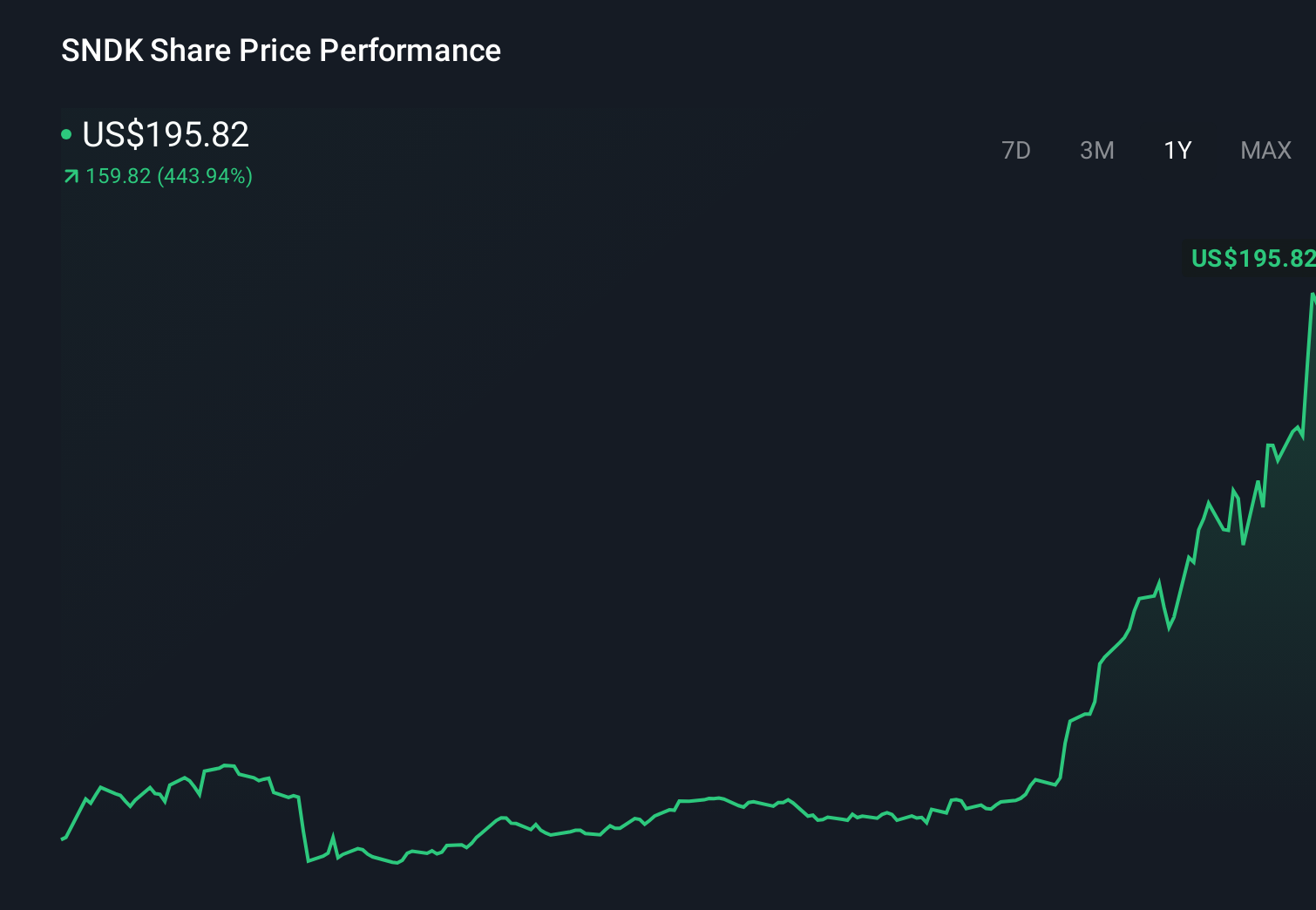Click the start point of the price line

point(63,839)
